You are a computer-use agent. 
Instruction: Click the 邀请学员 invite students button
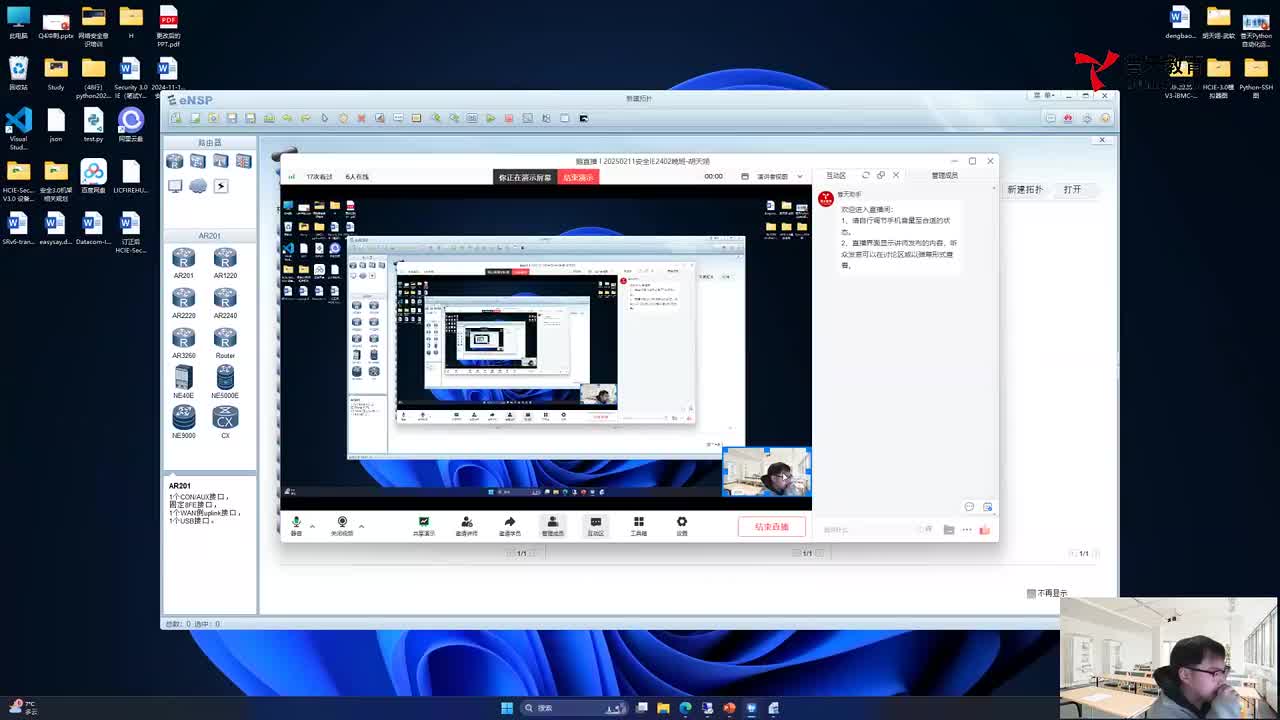(x=509, y=525)
